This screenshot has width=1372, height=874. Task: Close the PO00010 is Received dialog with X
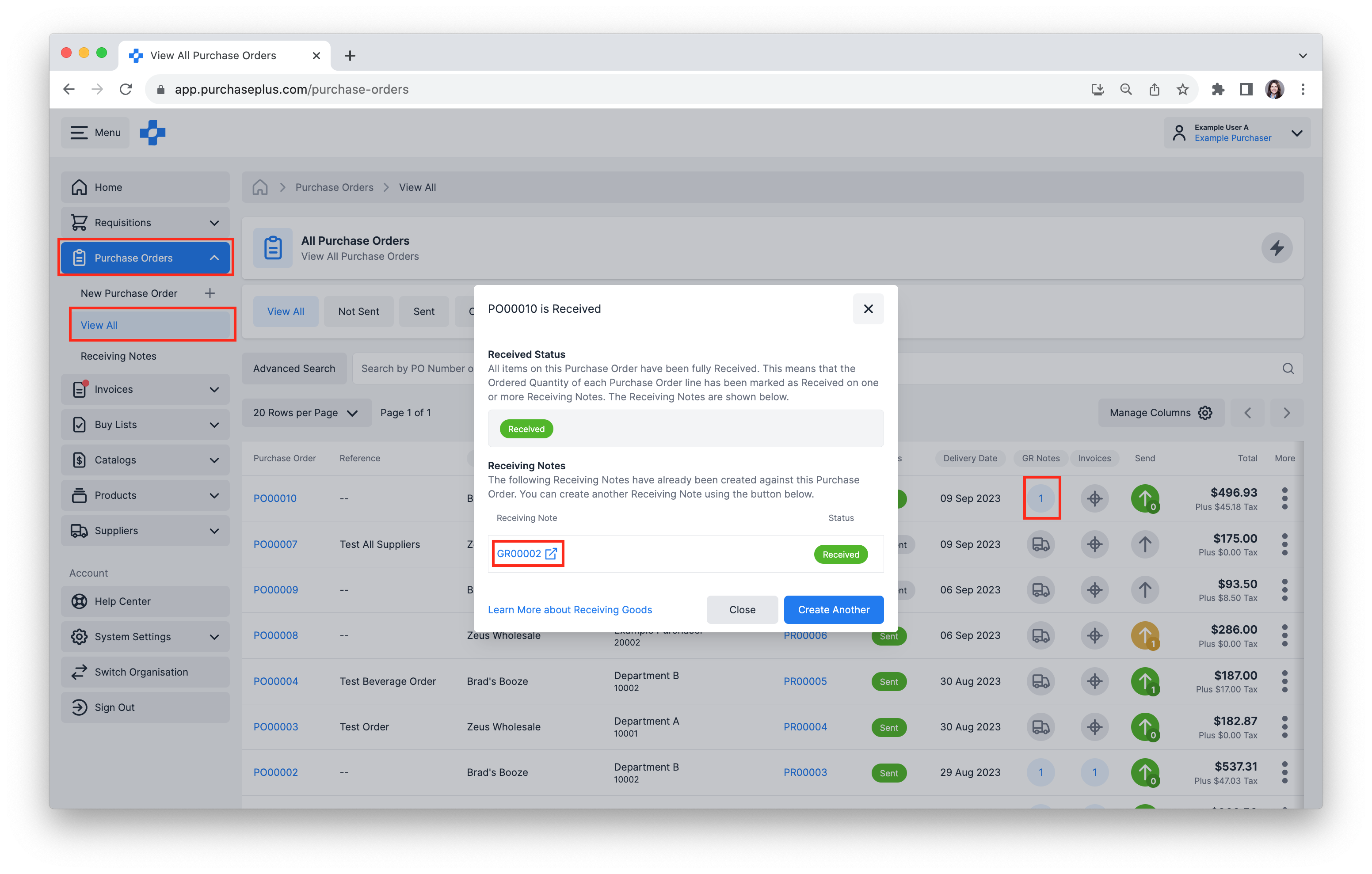(868, 309)
